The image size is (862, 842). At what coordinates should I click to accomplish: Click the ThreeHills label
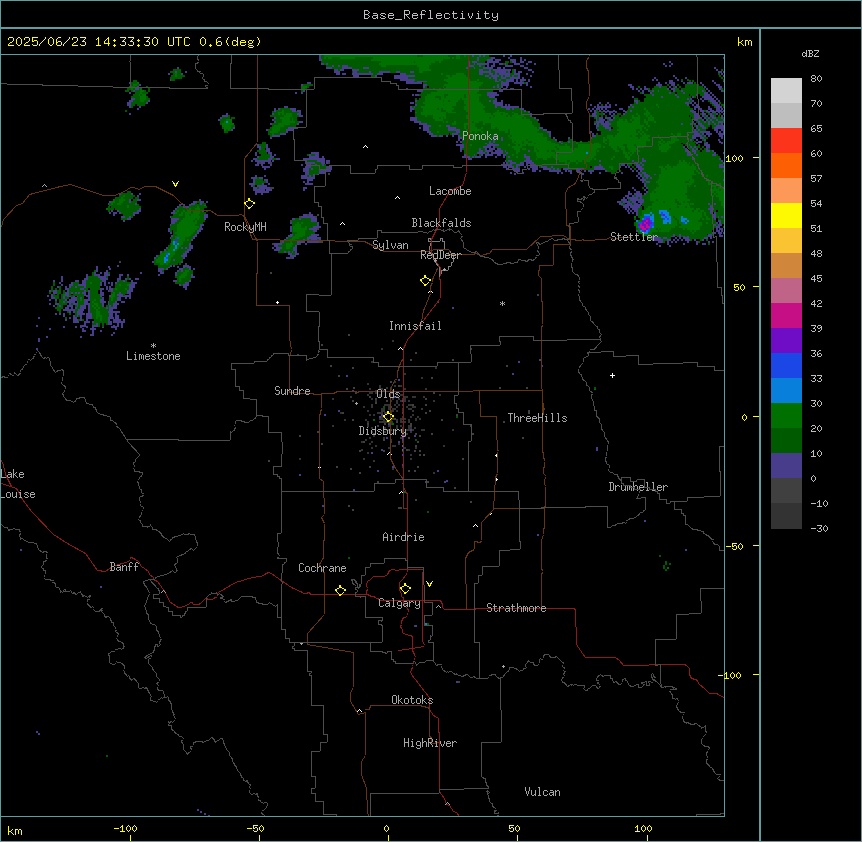[537, 418]
